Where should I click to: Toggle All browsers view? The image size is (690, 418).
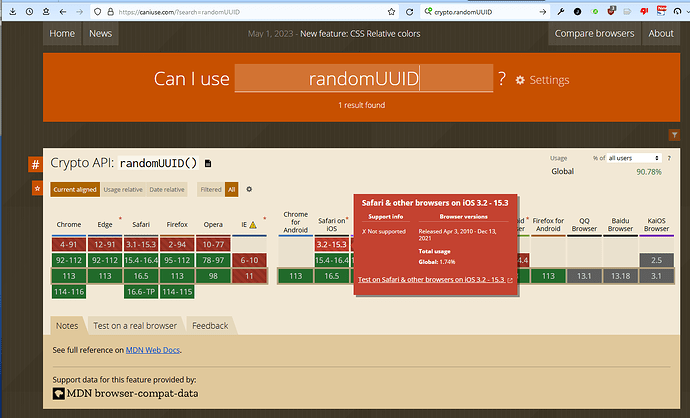231,190
